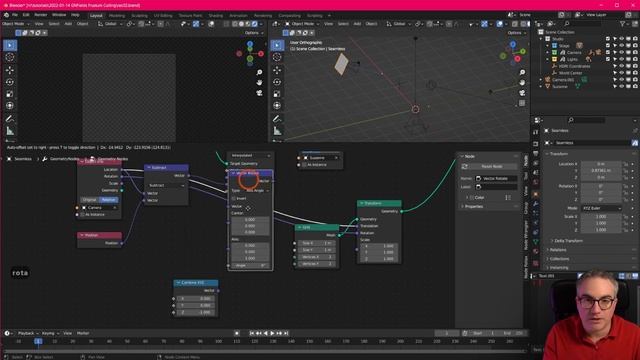The height and width of the screenshot is (360, 640).
Task: Select the Scale tool in right viewport toolbar
Action: click(x=277, y=94)
